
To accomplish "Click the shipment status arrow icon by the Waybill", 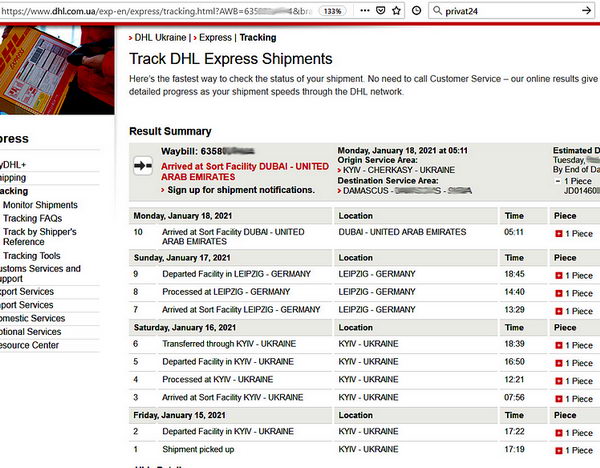I will (143, 166).
